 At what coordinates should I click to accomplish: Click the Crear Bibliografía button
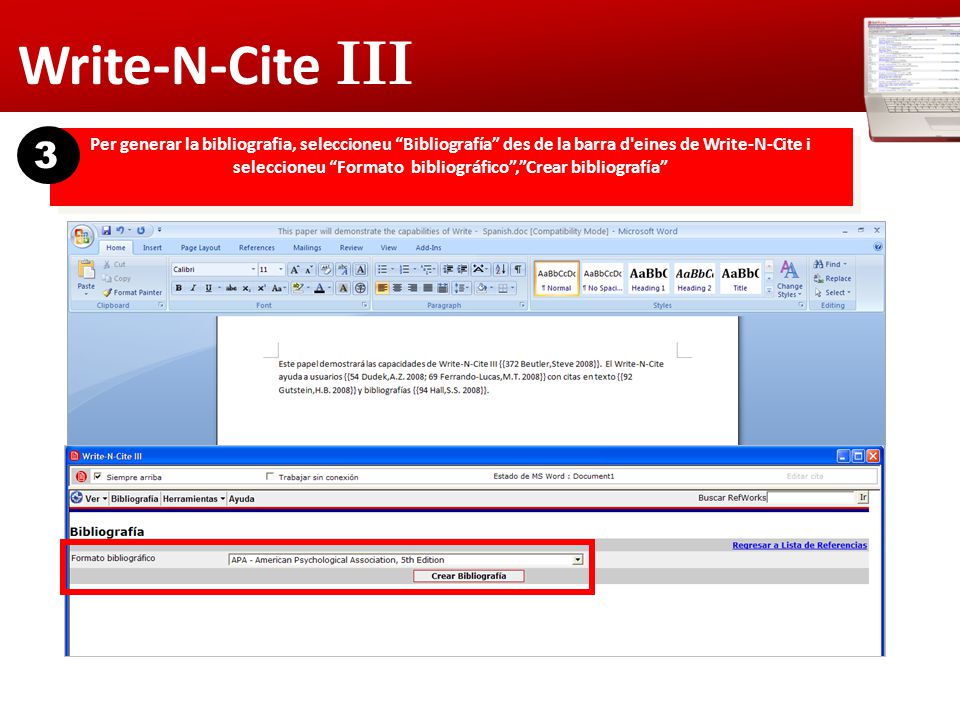pos(468,576)
